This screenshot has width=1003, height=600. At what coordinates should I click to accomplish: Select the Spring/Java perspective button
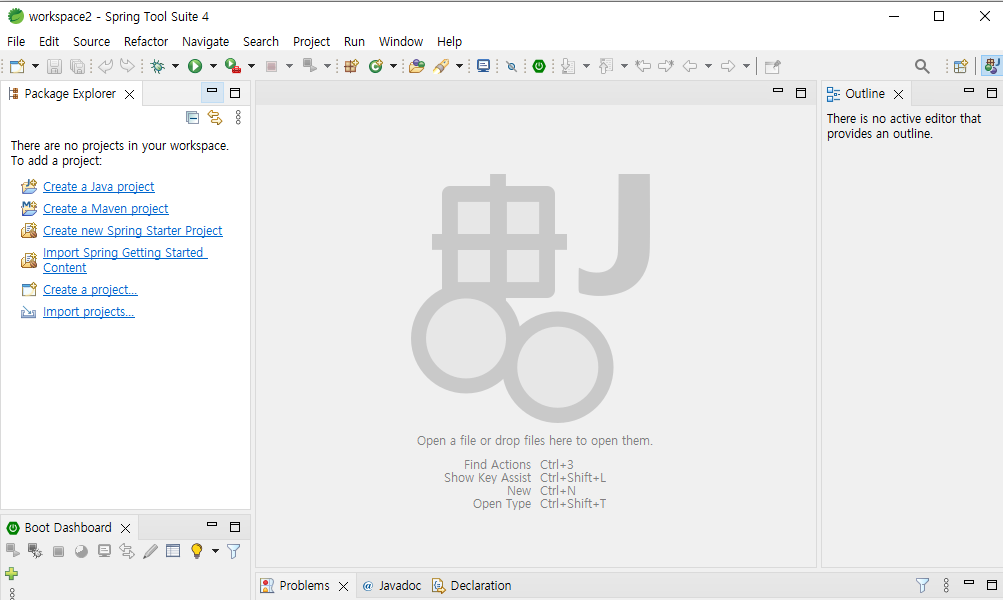point(991,66)
